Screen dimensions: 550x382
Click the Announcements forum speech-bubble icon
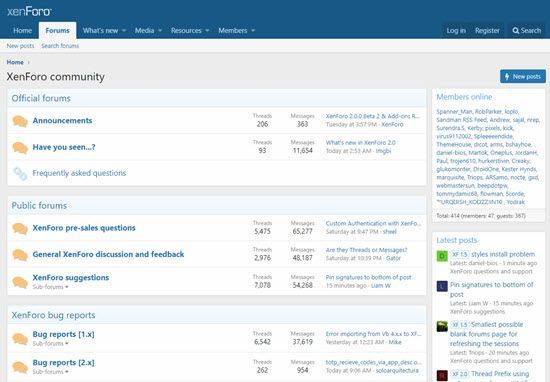pyautogui.click(x=20, y=121)
